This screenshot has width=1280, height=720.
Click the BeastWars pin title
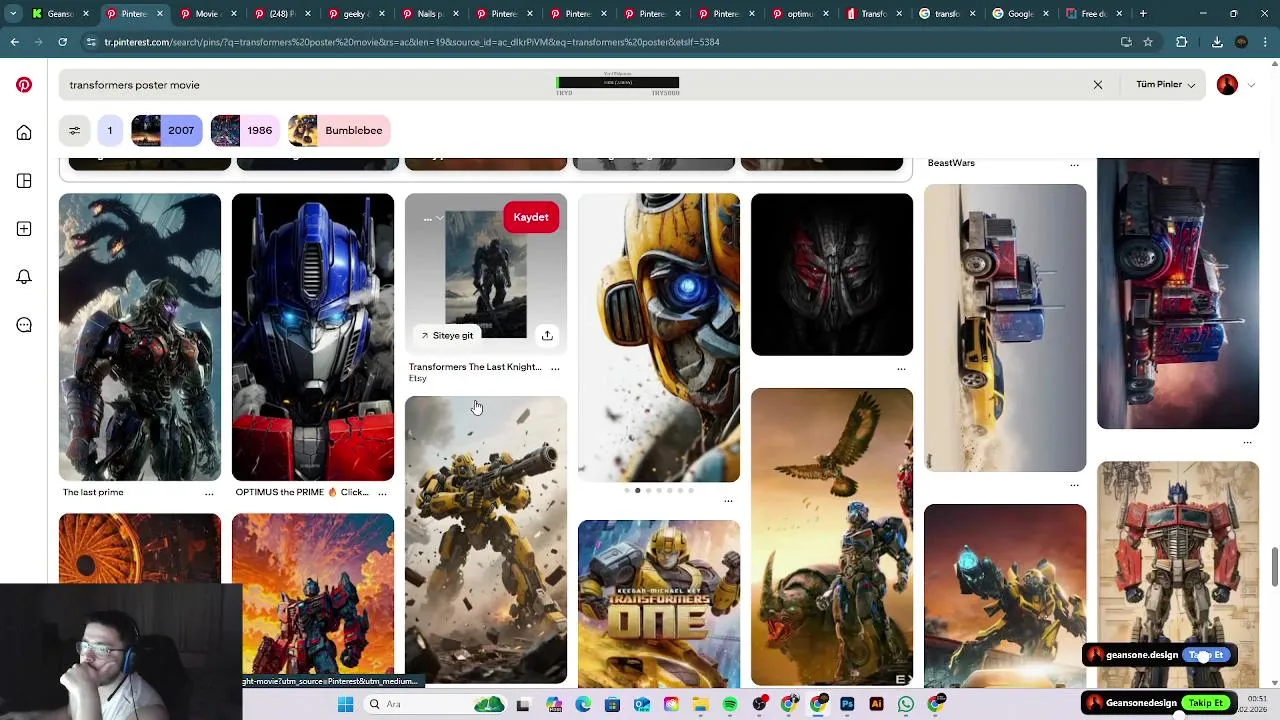(951, 163)
